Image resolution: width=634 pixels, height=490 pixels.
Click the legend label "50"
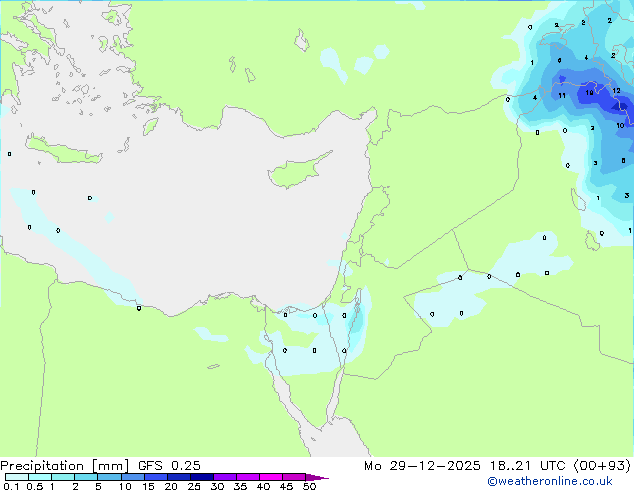click(309, 486)
